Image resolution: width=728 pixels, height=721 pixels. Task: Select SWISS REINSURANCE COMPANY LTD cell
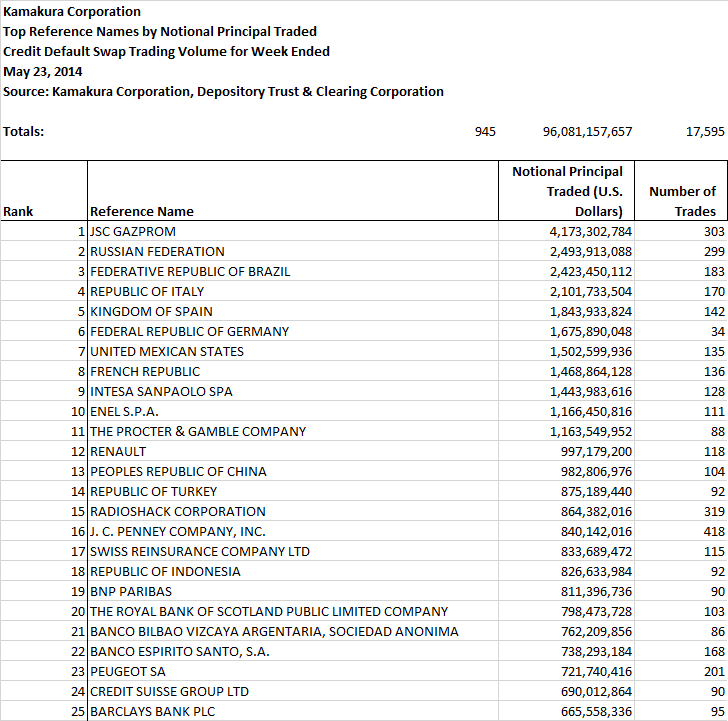click(x=293, y=551)
